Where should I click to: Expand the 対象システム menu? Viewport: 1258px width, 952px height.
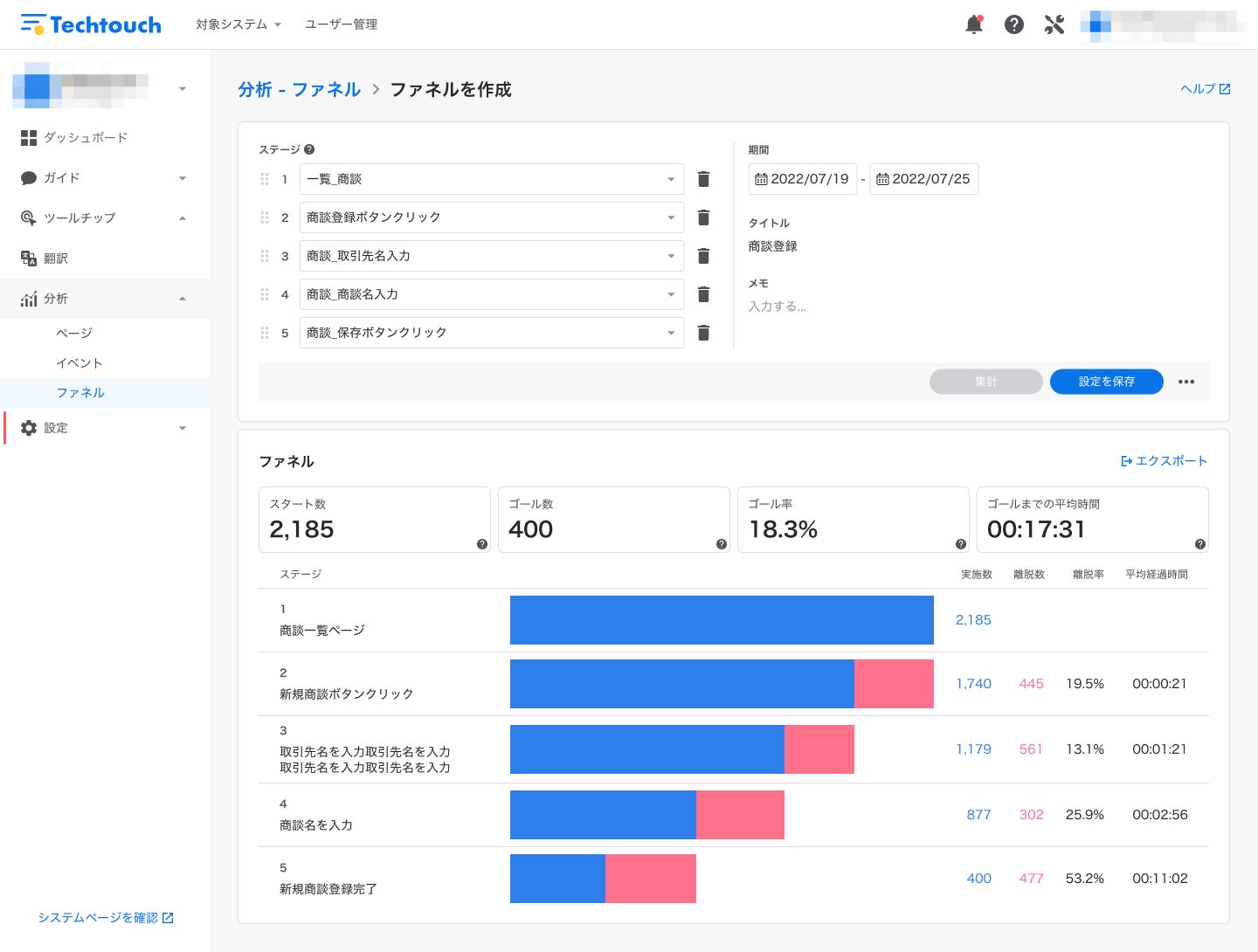(238, 24)
